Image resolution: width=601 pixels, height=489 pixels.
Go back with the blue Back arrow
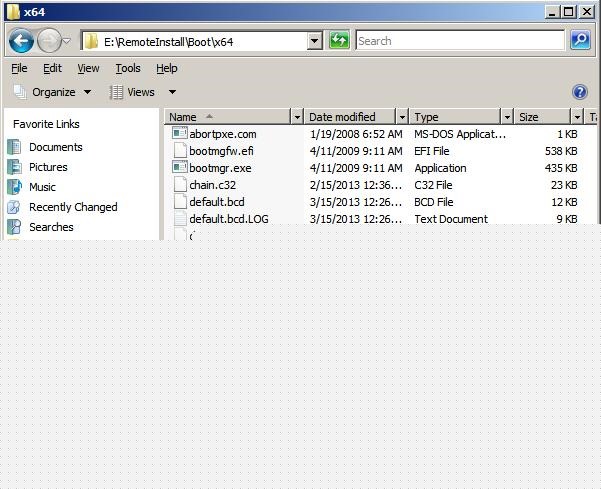21,41
